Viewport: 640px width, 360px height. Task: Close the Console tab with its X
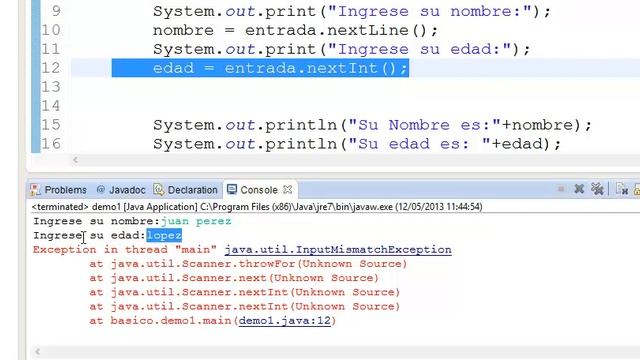[288, 189]
